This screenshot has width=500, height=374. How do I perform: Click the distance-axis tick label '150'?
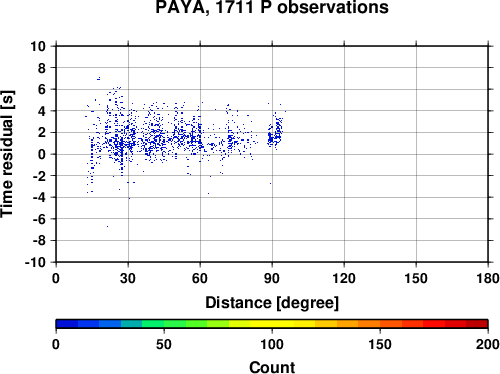click(416, 278)
